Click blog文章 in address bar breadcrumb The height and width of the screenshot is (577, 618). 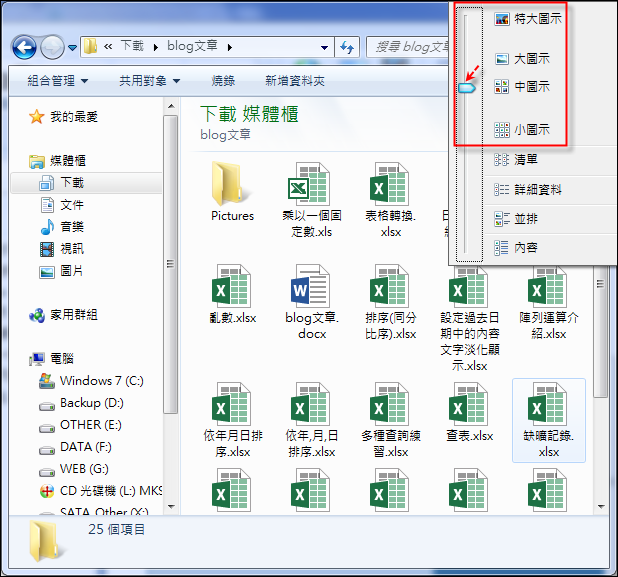pos(192,46)
